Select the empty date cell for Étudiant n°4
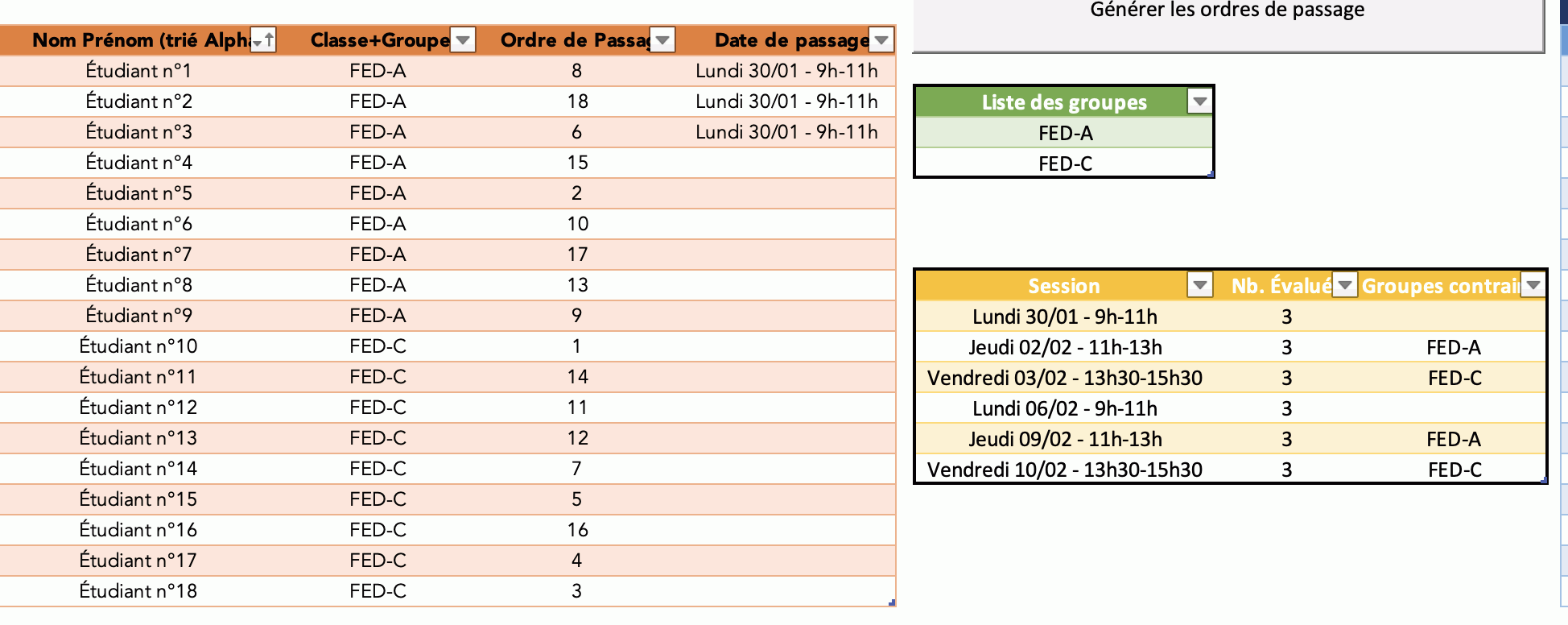Image resolution: width=1568 pixels, height=625 pixels. coord(786,163)
